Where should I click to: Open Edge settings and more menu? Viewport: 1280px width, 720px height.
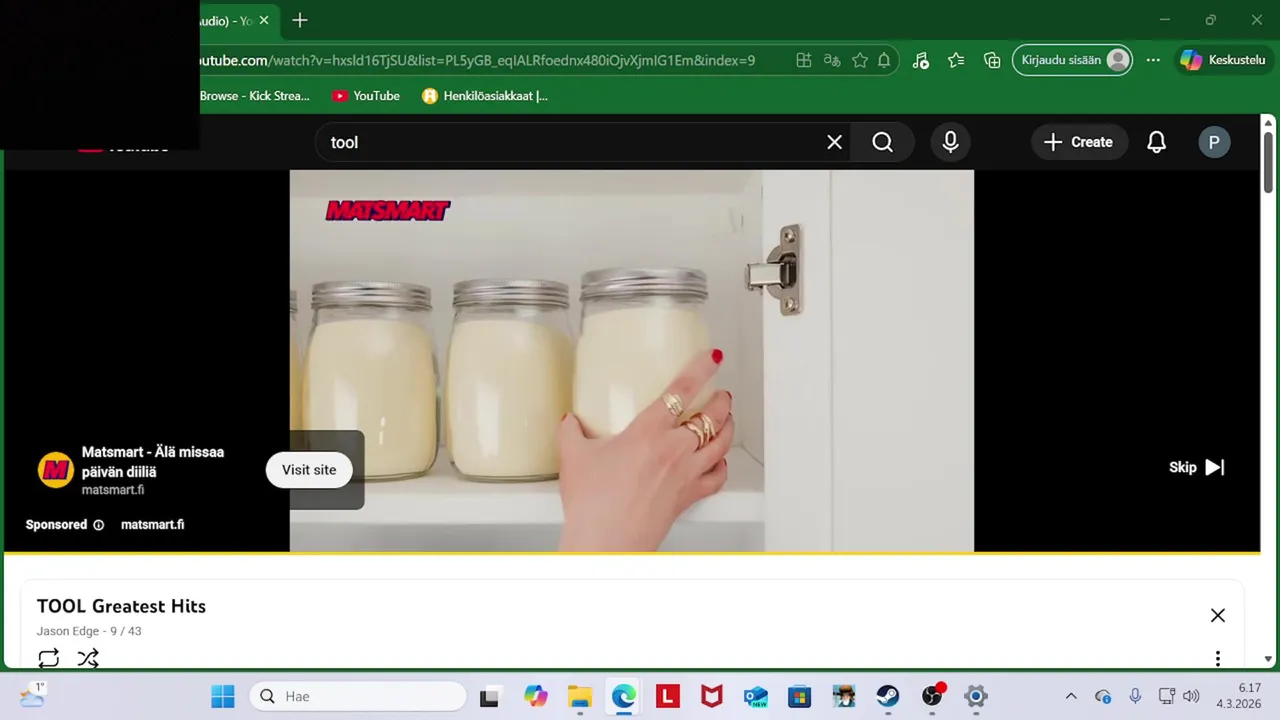[1153, 60]
